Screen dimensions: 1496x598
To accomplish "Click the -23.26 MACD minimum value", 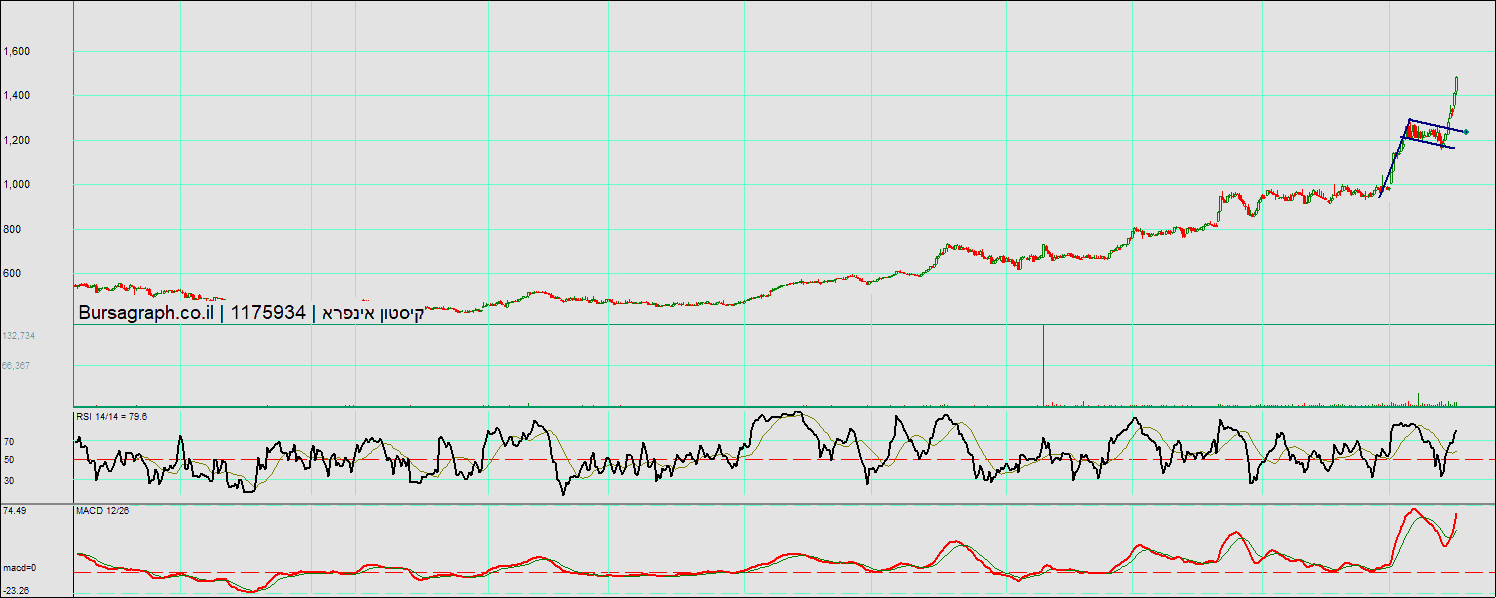I will [15, 590].
